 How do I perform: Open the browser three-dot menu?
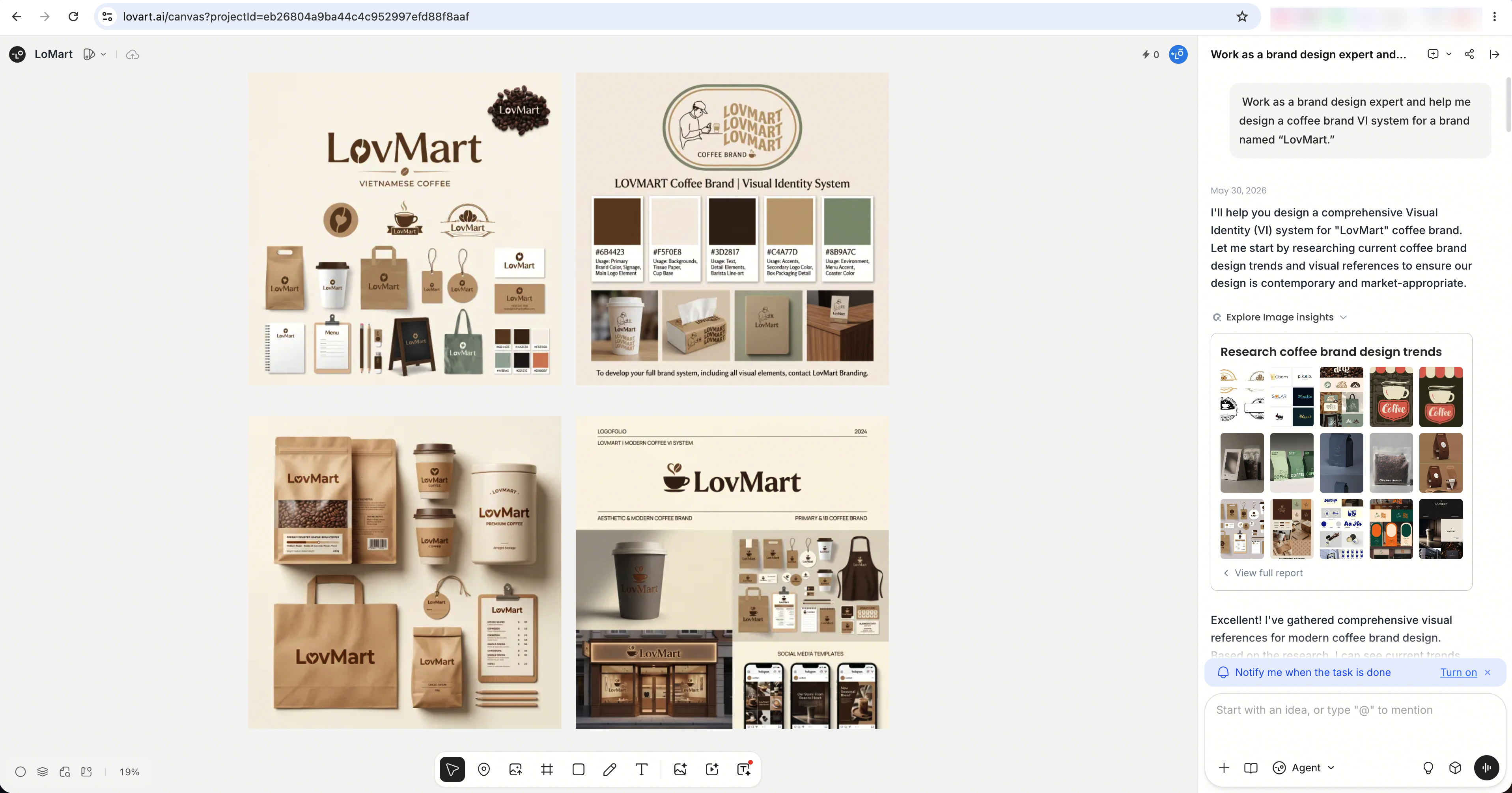(x=1494, y=17)
